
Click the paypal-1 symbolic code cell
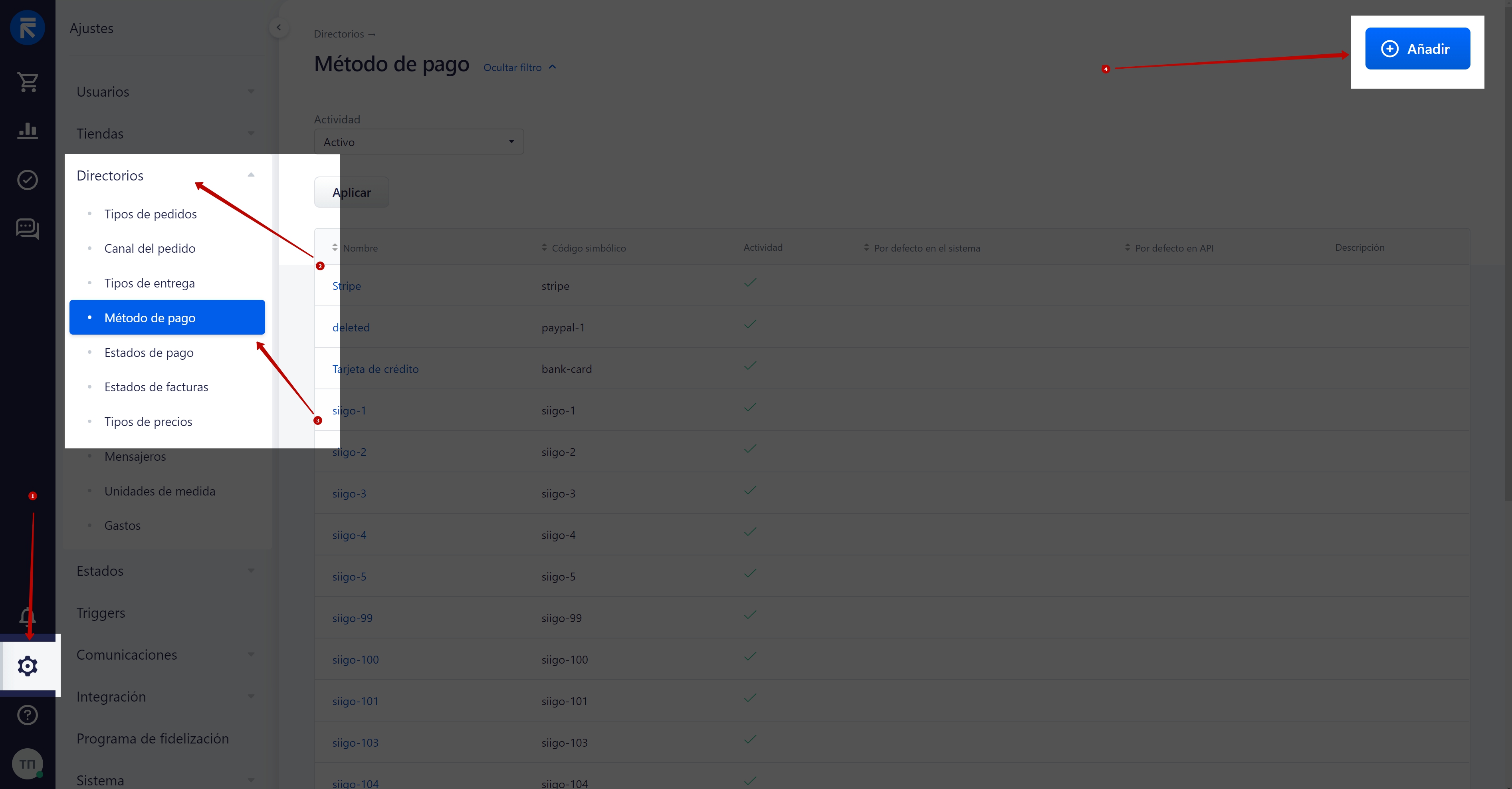click(x=563, y=327)
